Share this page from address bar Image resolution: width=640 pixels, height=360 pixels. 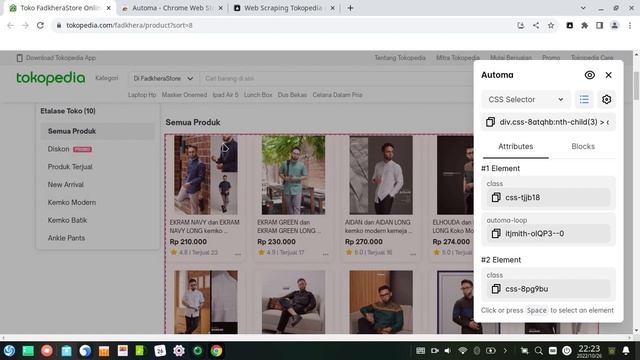536,25
